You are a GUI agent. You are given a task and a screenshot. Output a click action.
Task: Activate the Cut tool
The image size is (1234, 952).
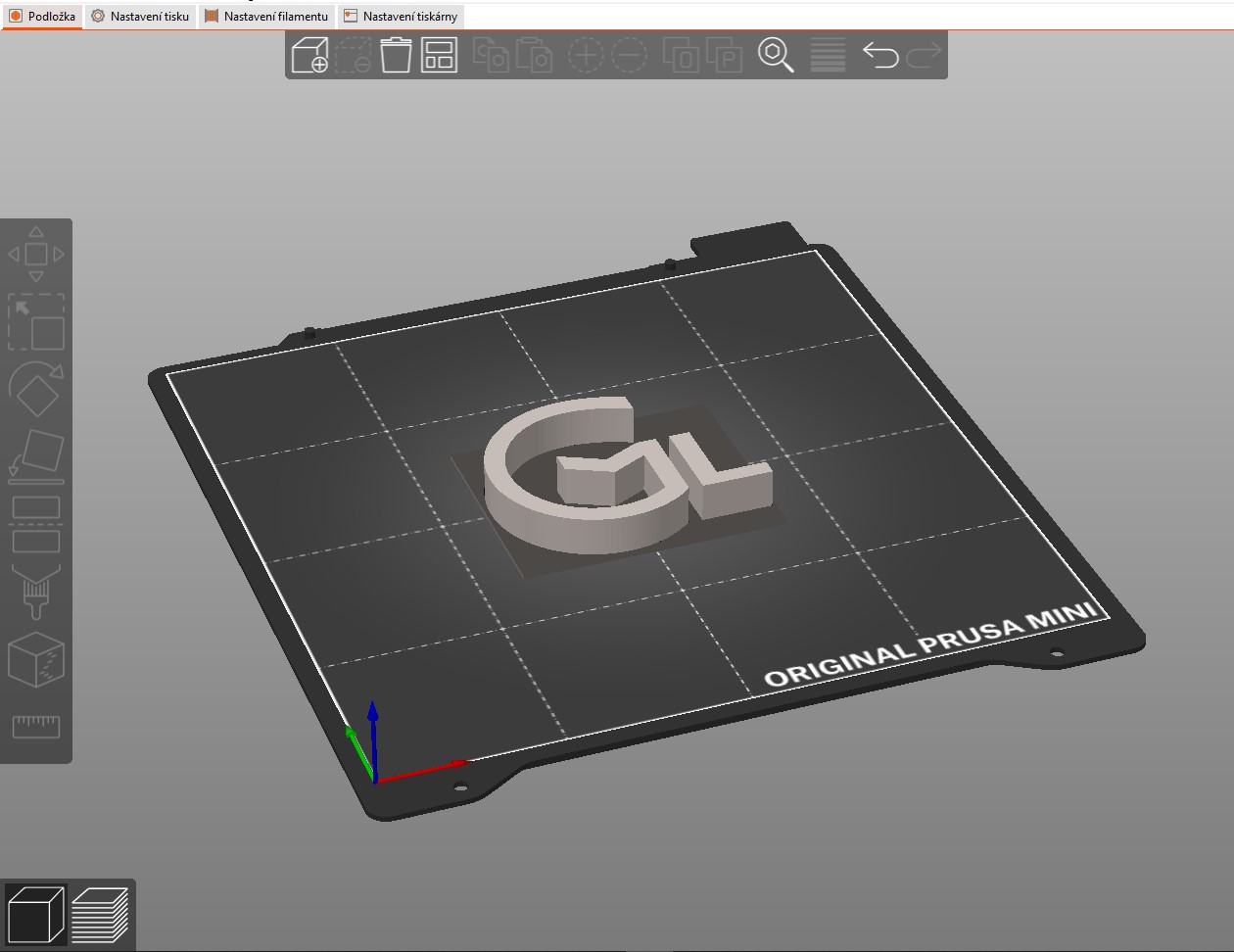click(x=36, y=524)
